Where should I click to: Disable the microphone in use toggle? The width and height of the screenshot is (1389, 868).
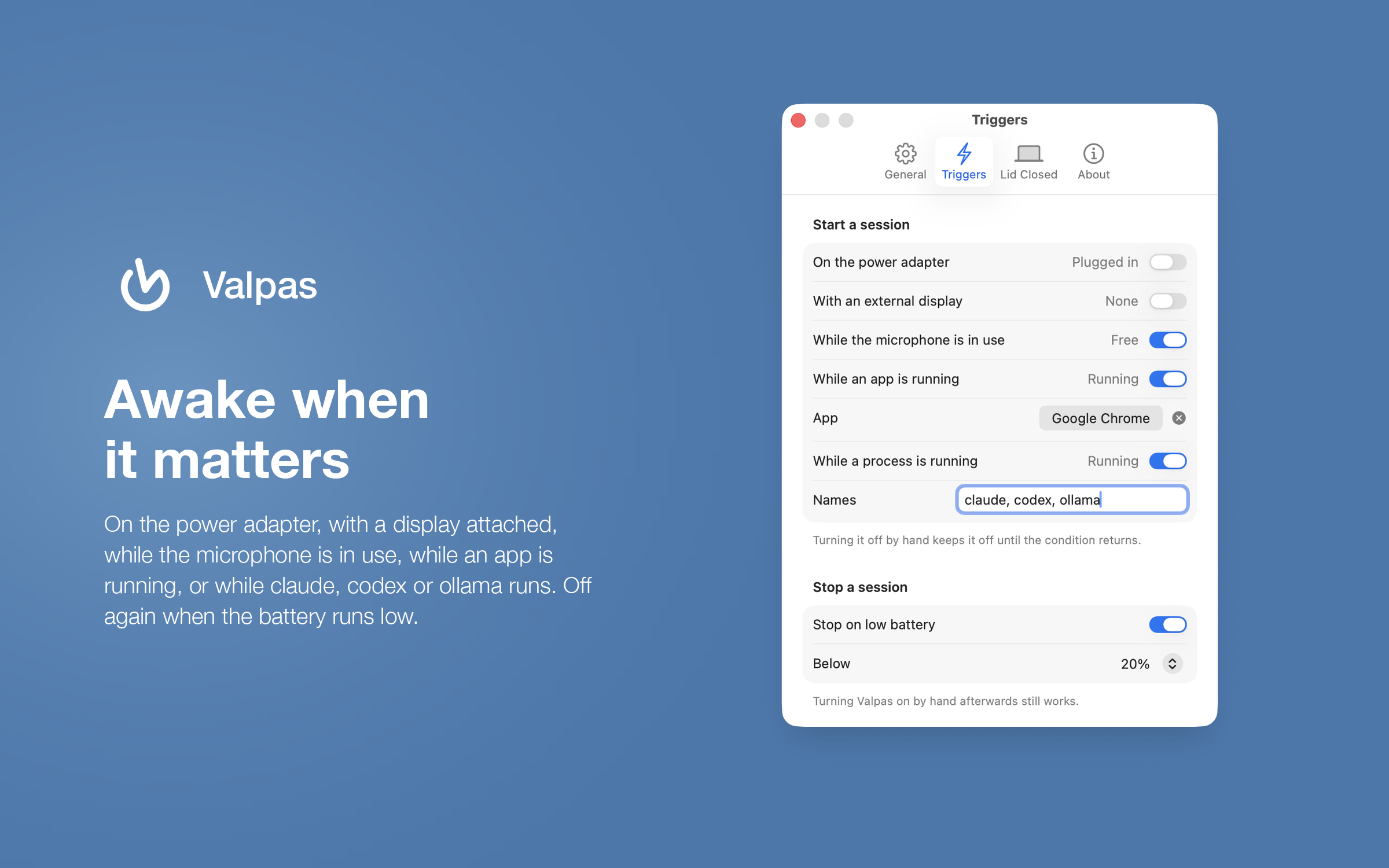1167,340
